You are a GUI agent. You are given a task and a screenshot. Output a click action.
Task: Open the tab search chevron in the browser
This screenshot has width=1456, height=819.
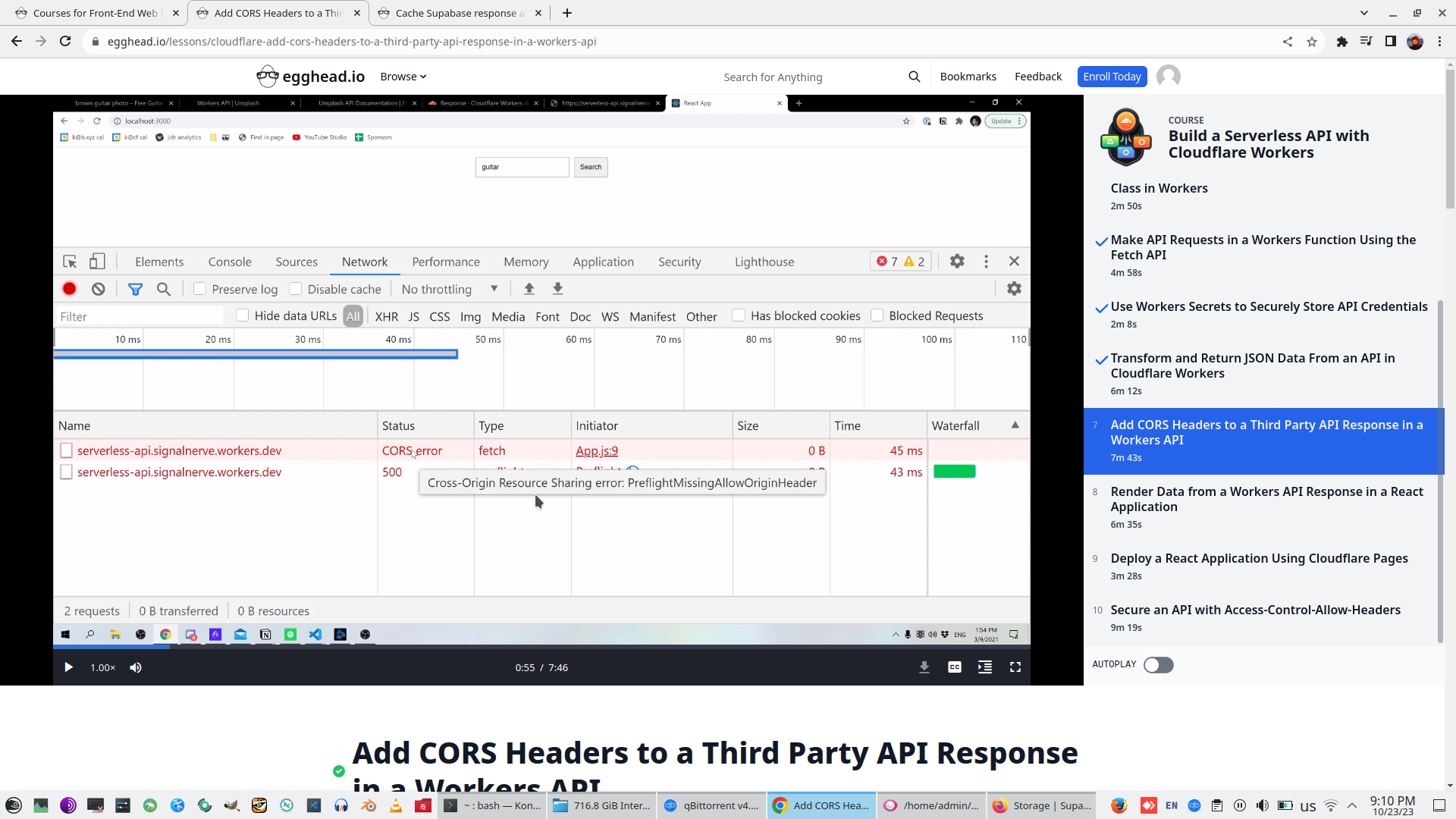coord(1363,13)
